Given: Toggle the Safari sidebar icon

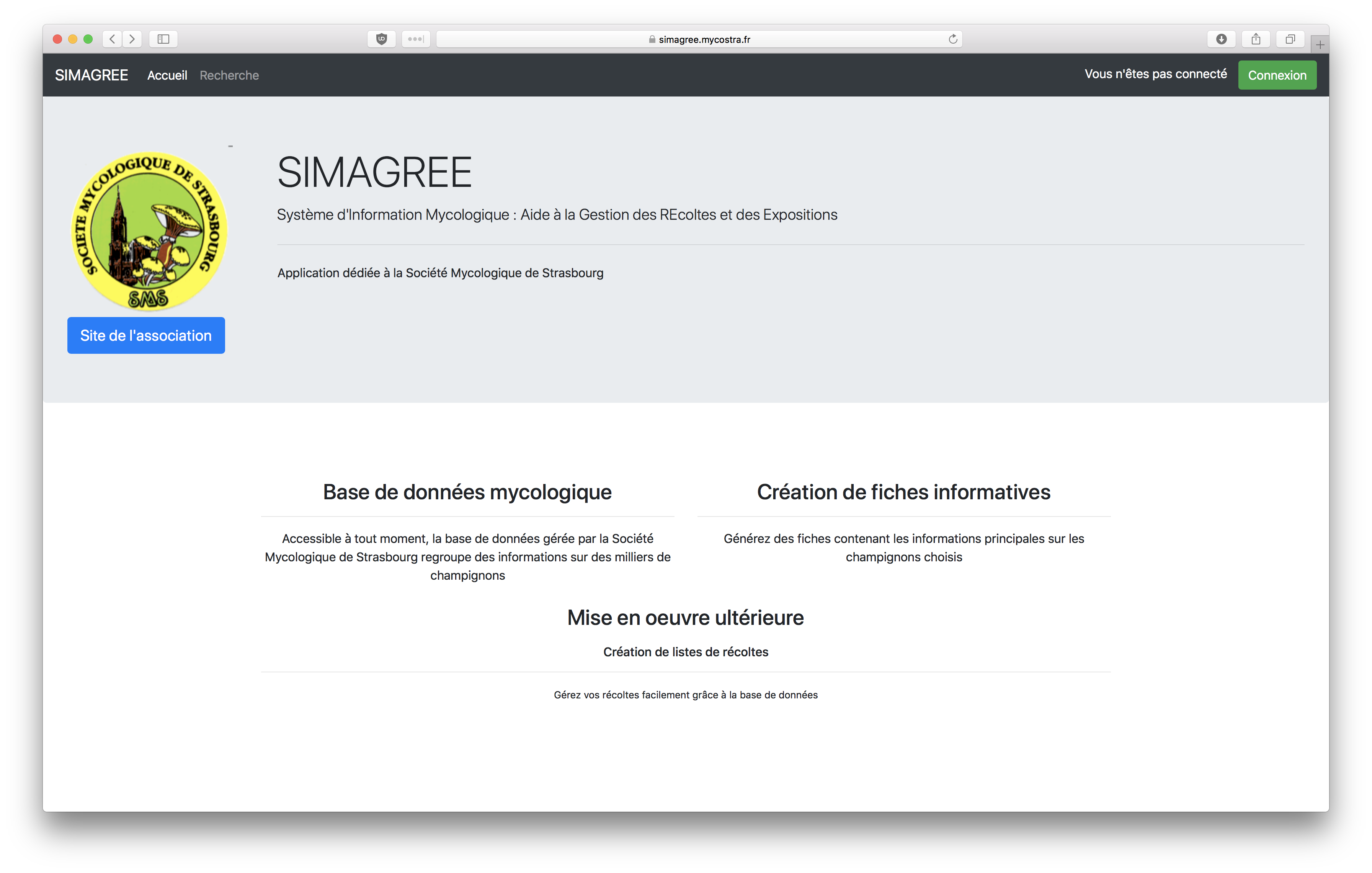Looking at the screenshot, I should [x=163, y=39].
